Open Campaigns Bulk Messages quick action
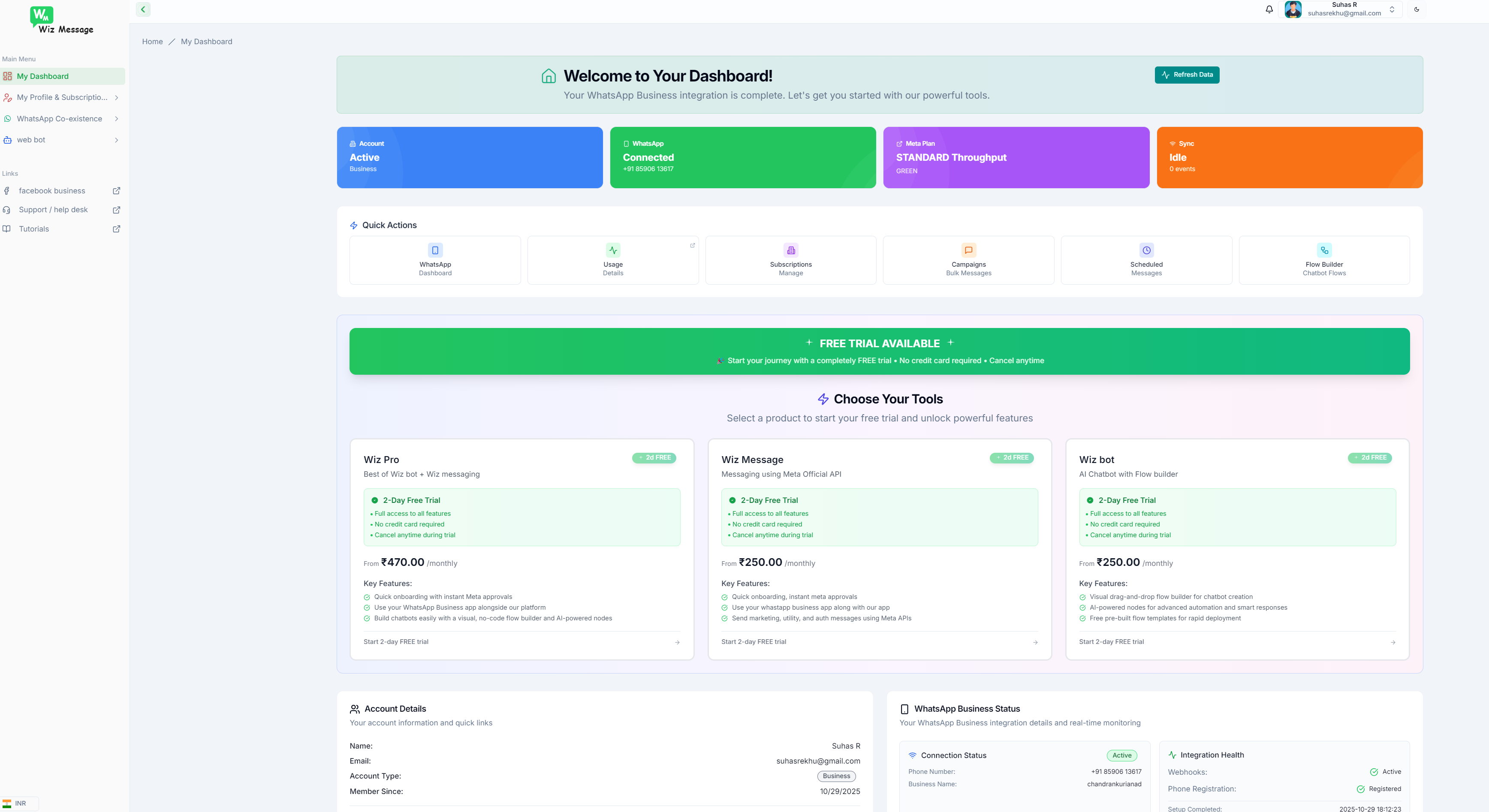The height and width of the screenshot is (812, 1489). pos(968,260)
